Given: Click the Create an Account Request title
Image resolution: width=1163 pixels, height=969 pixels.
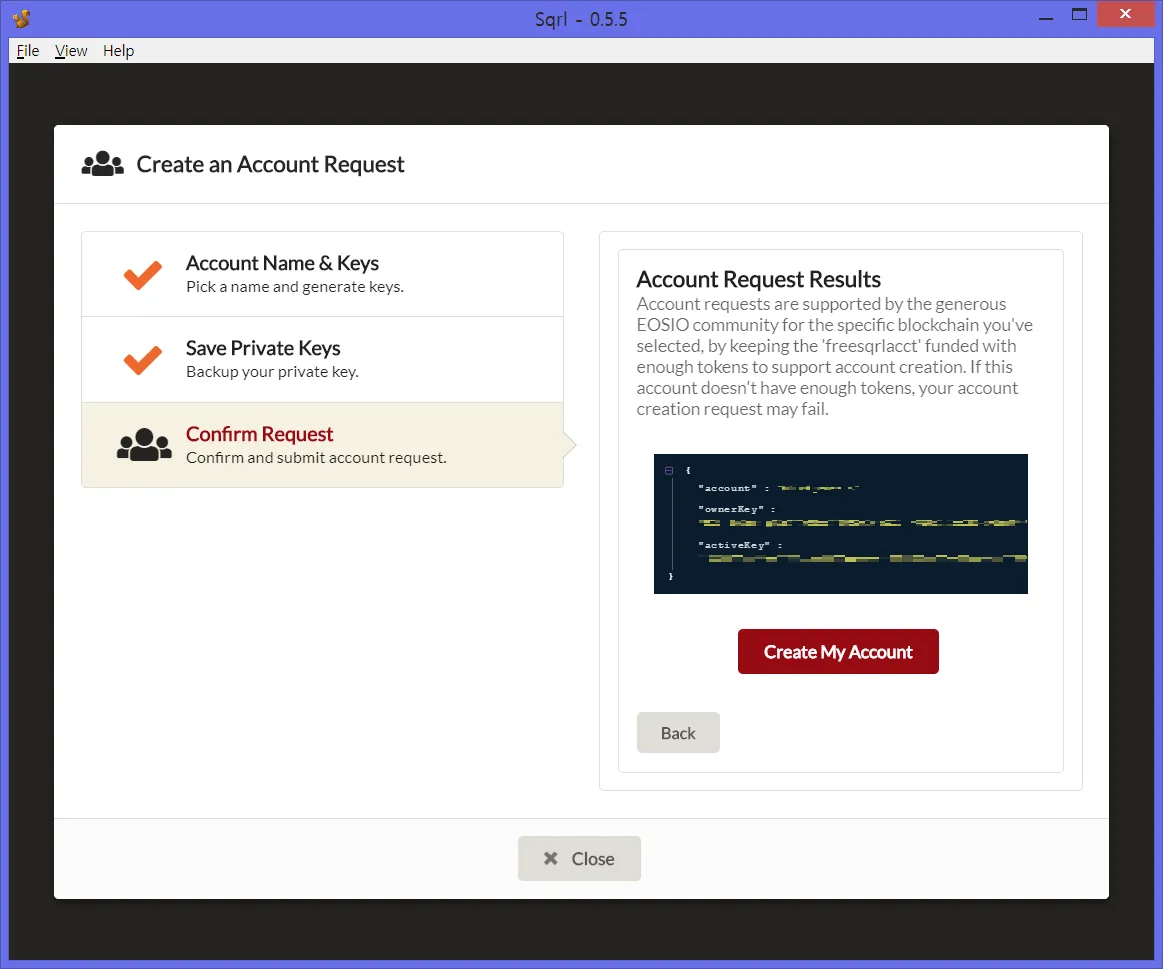Looking at the screenshot, I should coord(270,164).
